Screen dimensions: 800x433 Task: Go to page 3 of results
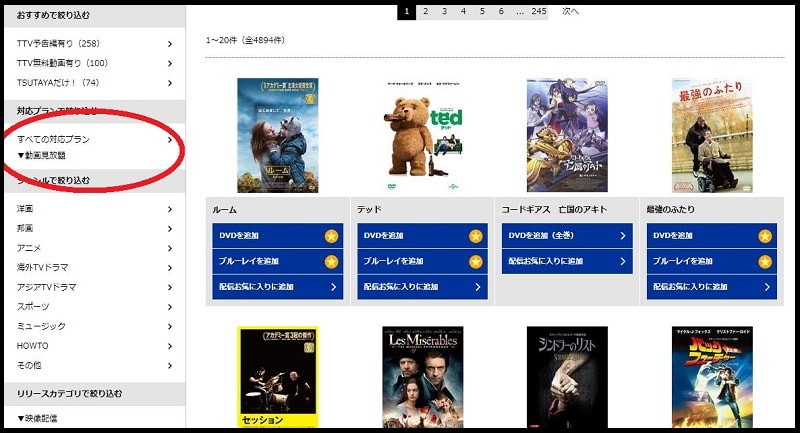click(444, 11)
